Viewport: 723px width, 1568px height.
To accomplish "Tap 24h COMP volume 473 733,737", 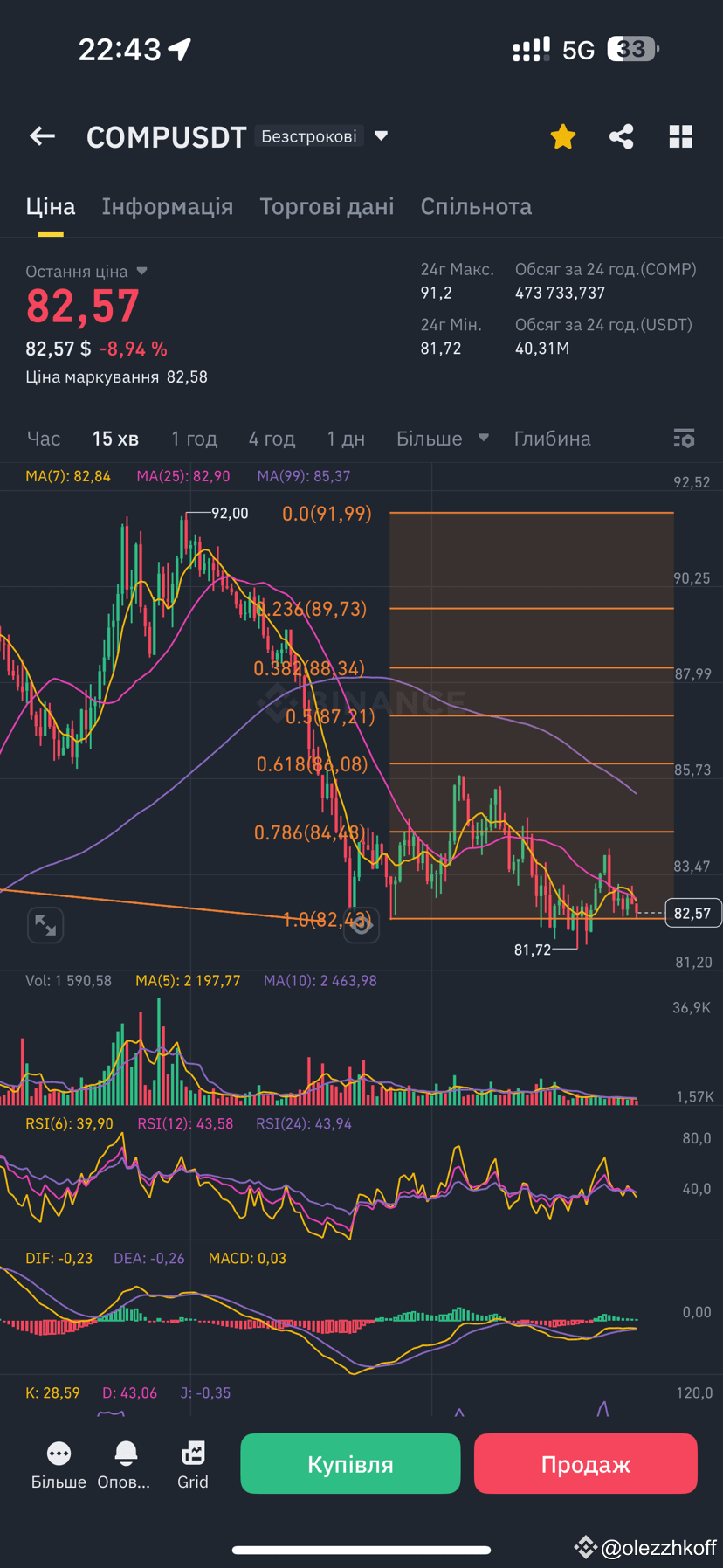I will coord(560,293).
